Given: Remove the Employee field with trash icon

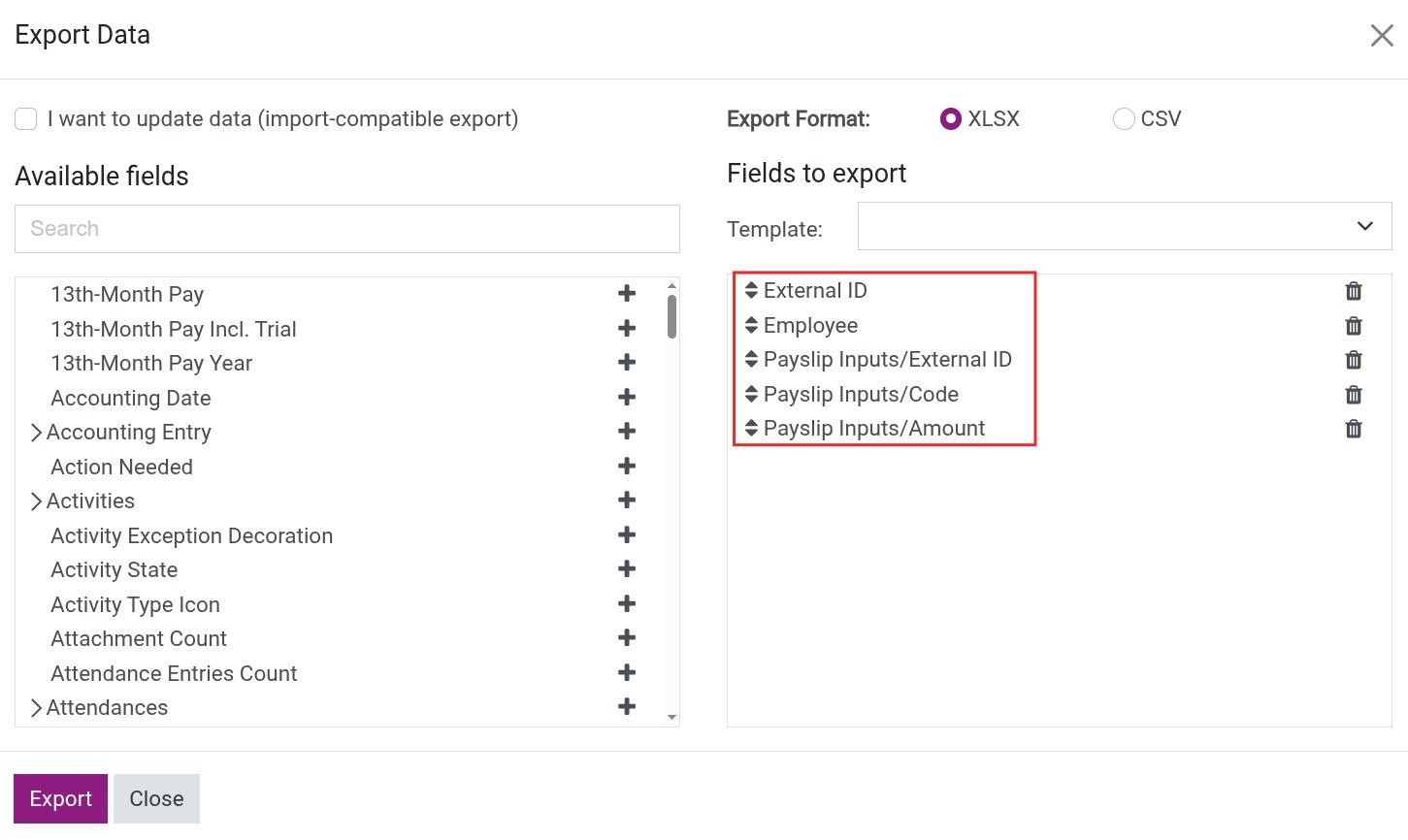Looking at the screenshot, I should click(x=1354, y=326).
